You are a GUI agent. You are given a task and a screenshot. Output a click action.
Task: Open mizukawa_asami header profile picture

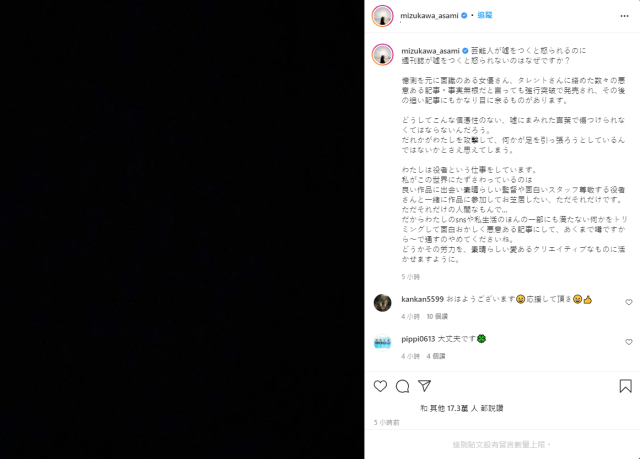coord(382,16)
